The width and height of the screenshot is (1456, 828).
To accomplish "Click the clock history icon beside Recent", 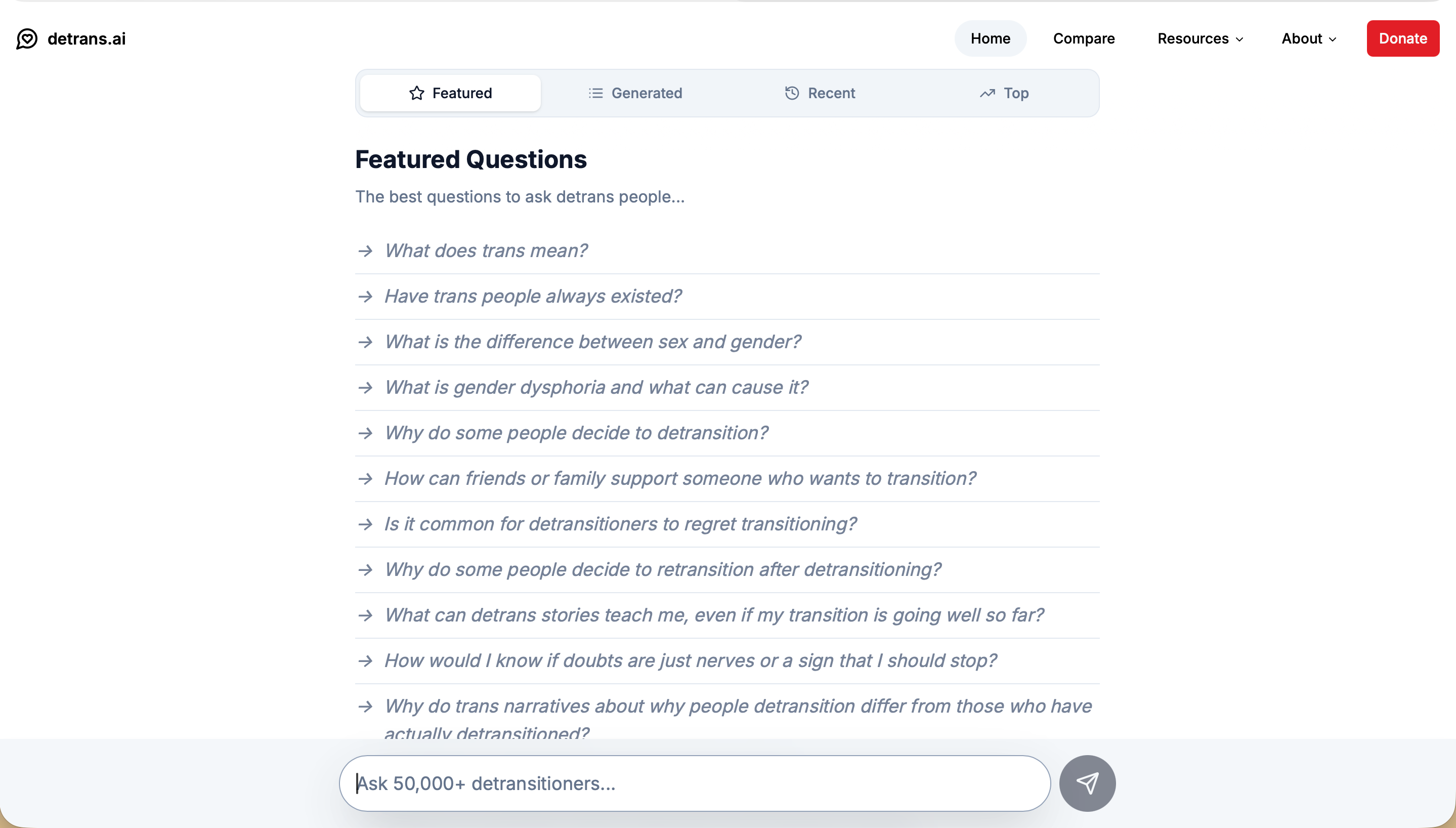I will click(792, 93).
